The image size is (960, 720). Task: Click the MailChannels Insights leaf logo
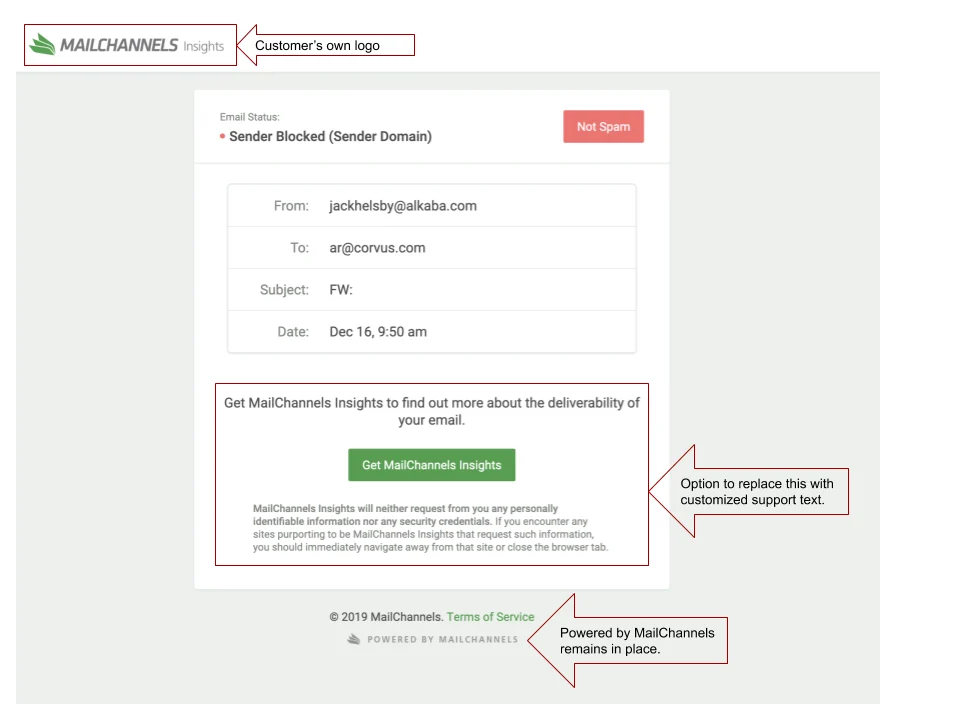[x=42, y=44]
